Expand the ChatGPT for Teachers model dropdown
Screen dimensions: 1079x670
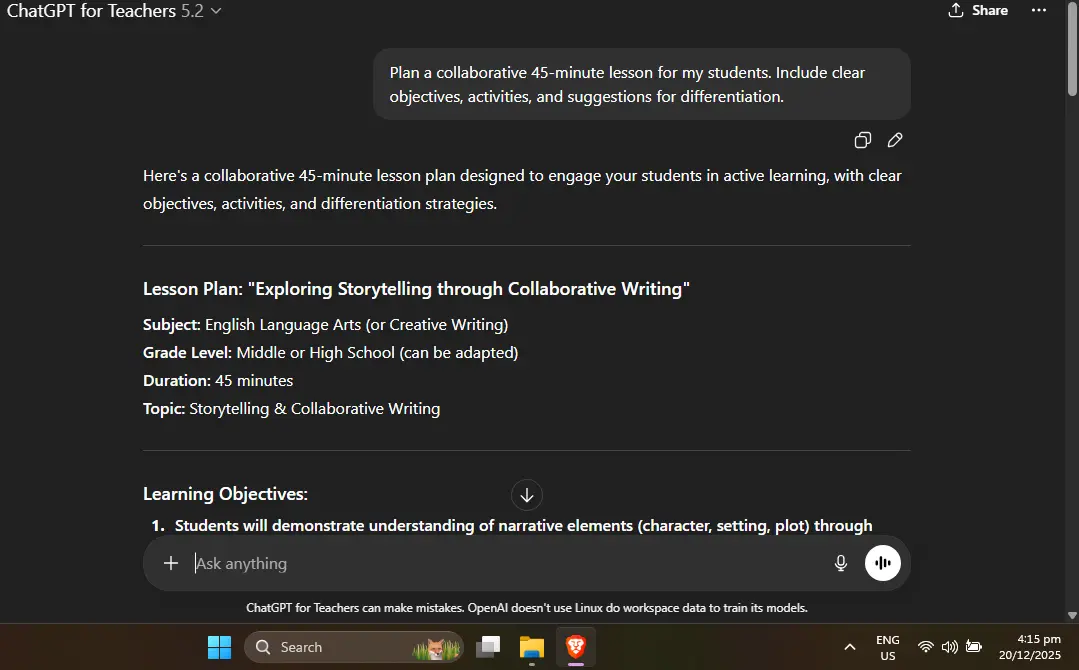114,11
